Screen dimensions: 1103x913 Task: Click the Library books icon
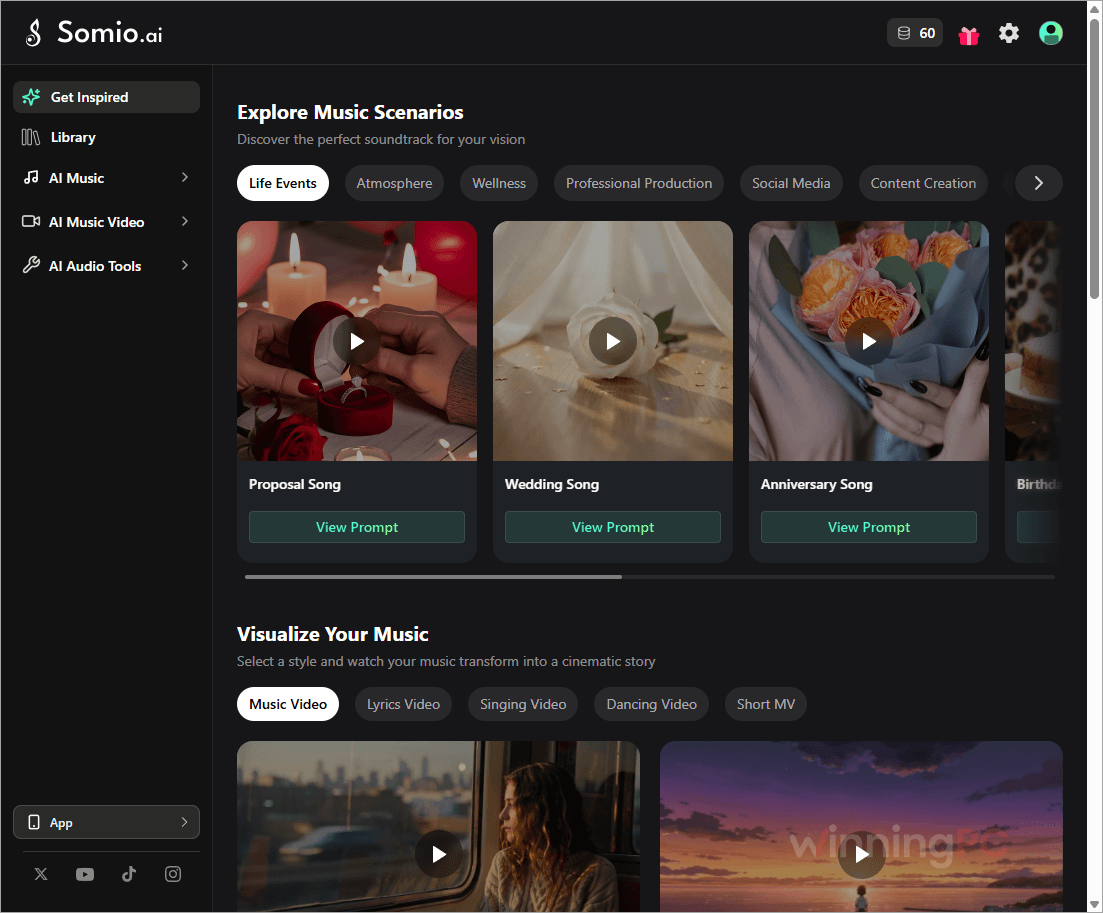point(31,137)
